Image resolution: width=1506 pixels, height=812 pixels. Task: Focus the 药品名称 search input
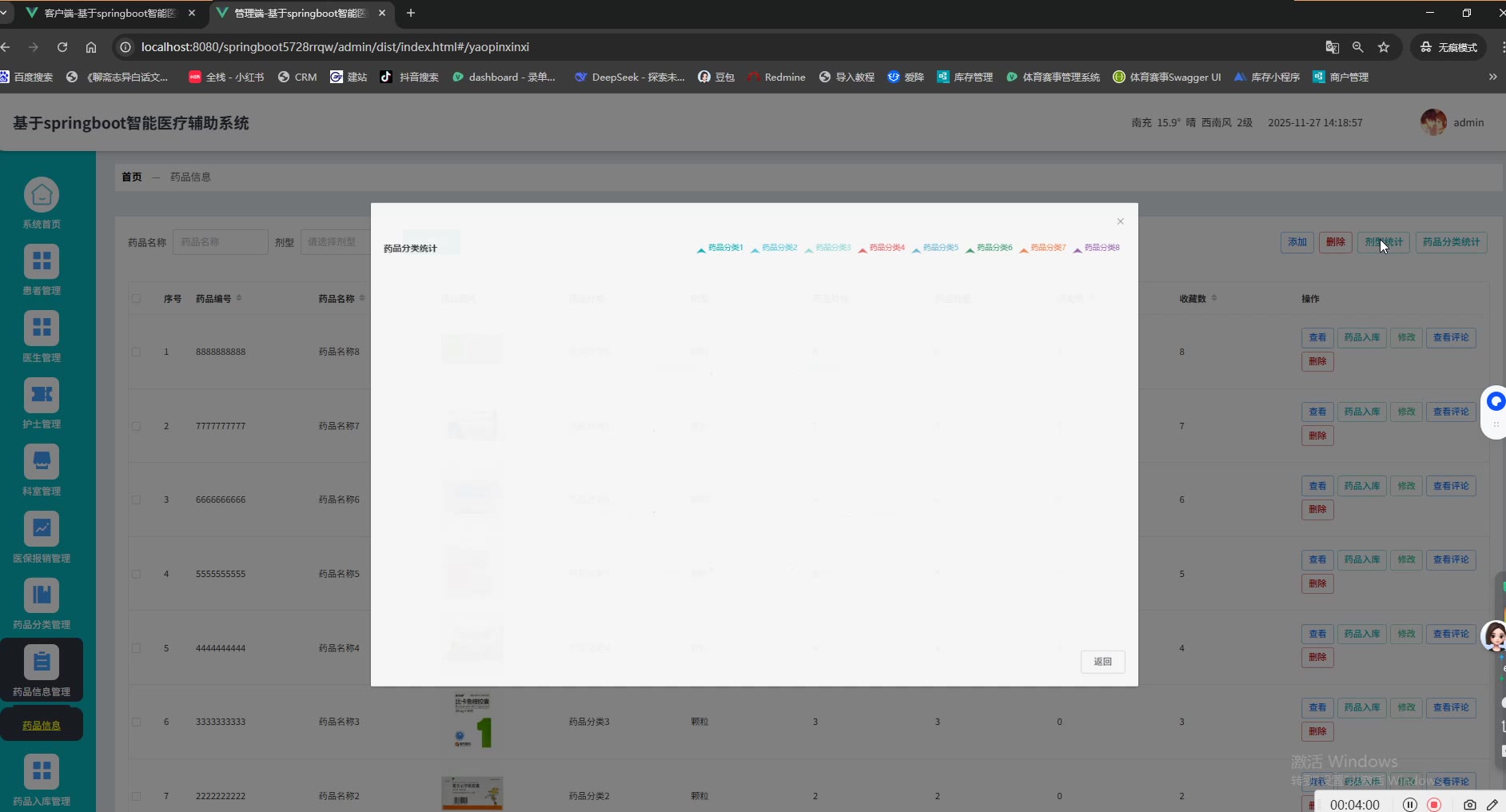tap(221, 242)
